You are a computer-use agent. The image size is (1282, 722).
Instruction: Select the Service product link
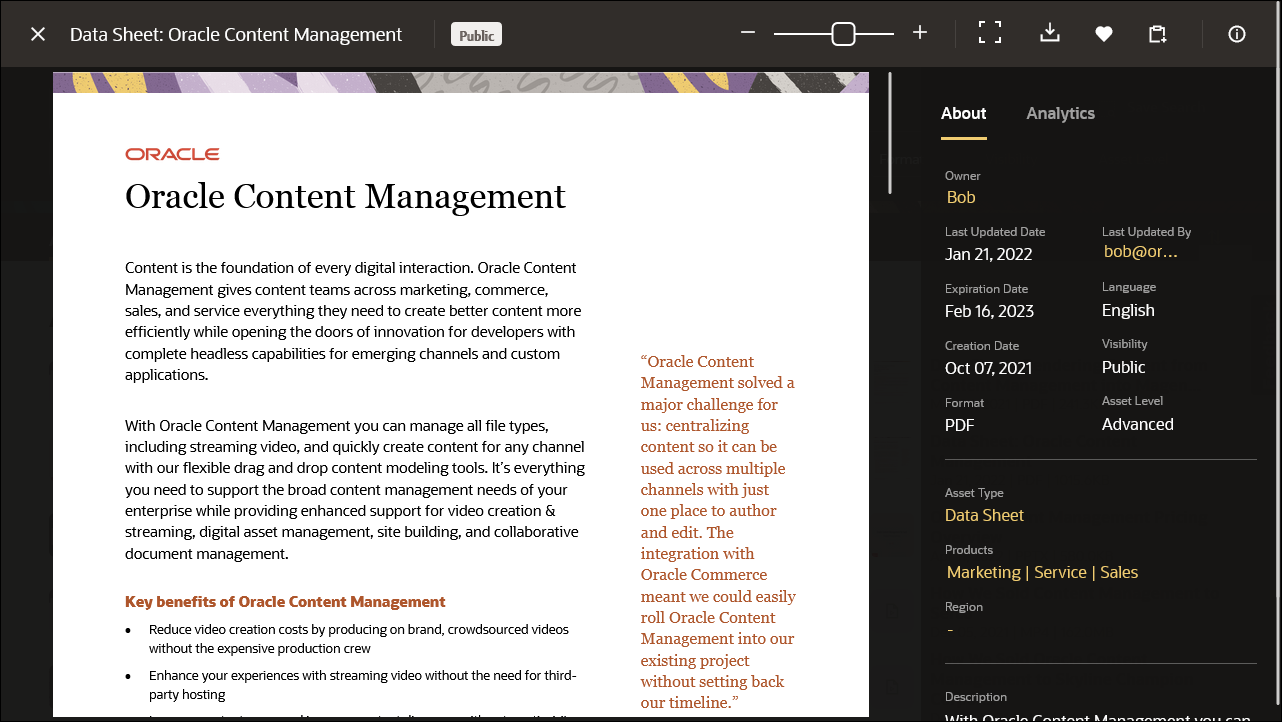[1060, 573]
